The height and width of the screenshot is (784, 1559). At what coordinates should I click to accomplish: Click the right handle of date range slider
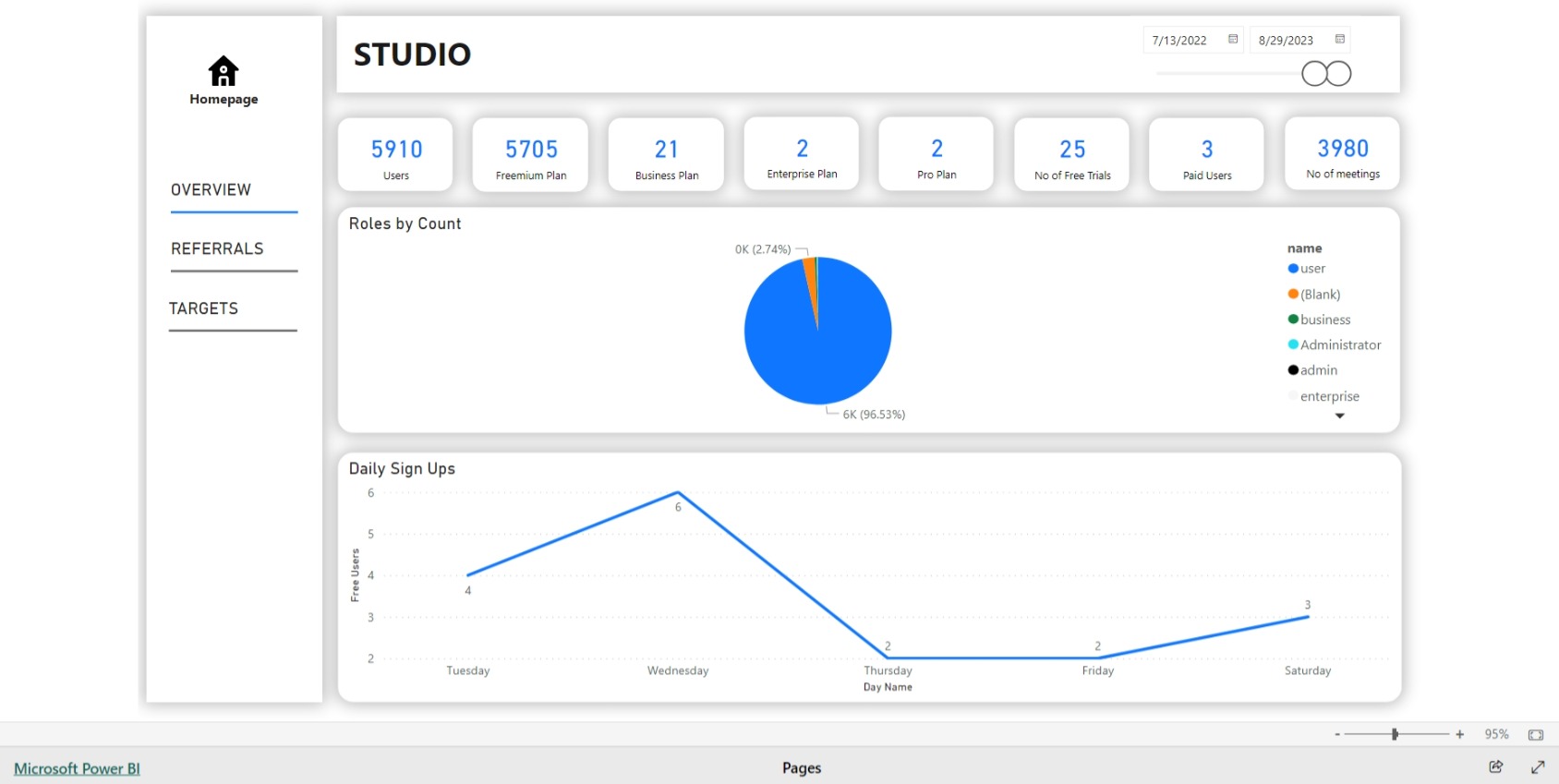[1339, 74]
